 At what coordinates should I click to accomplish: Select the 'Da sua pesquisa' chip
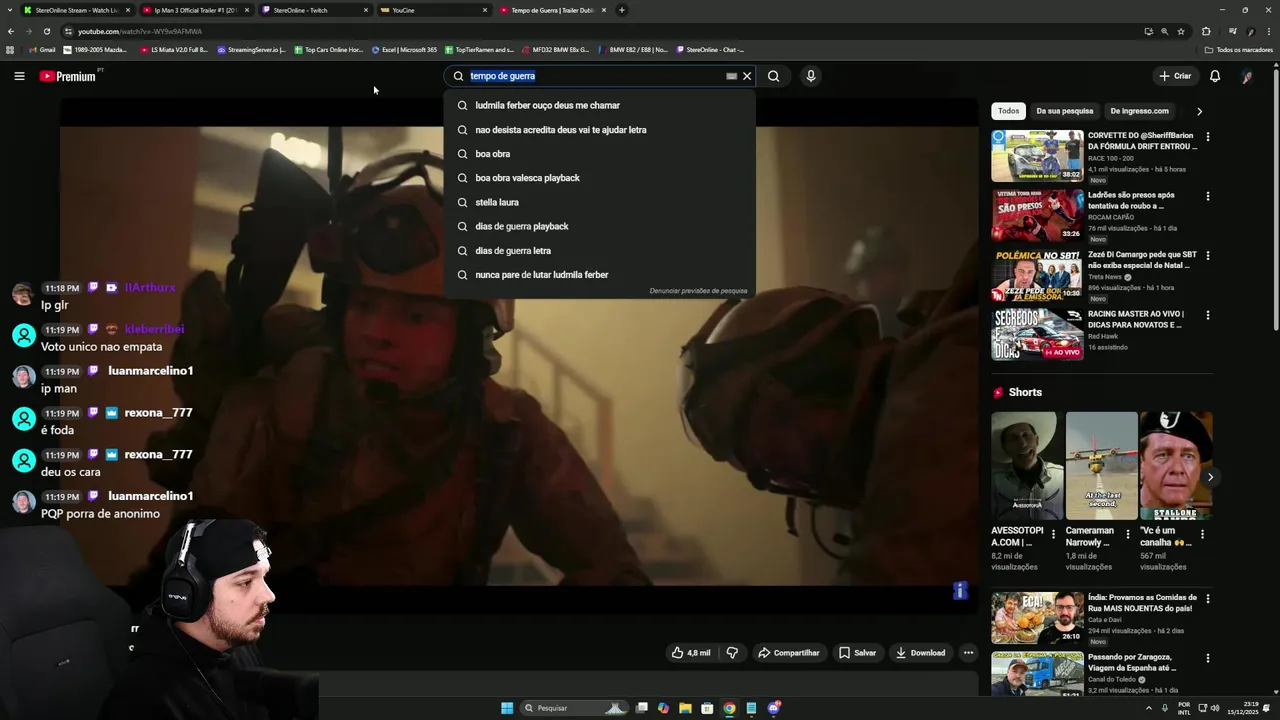[1064, 111]
